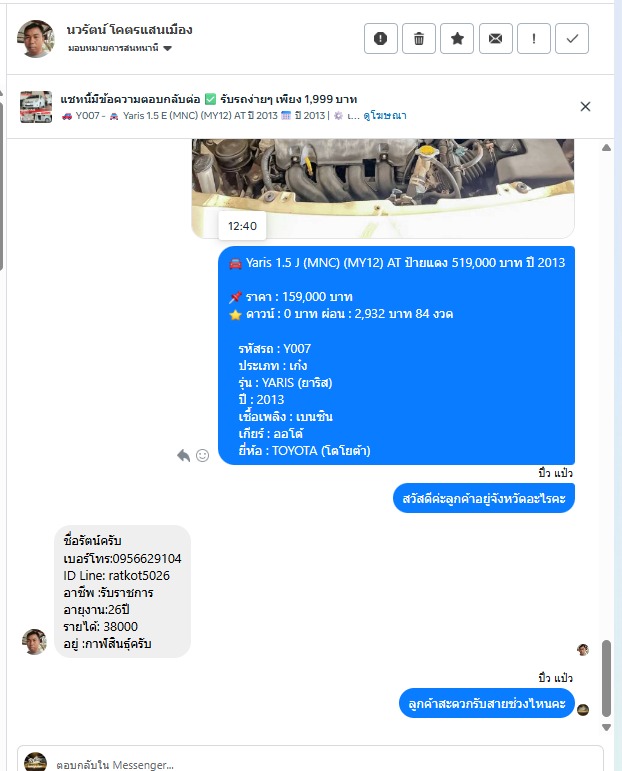Click the scrollbar up arrow

(607, 148)
